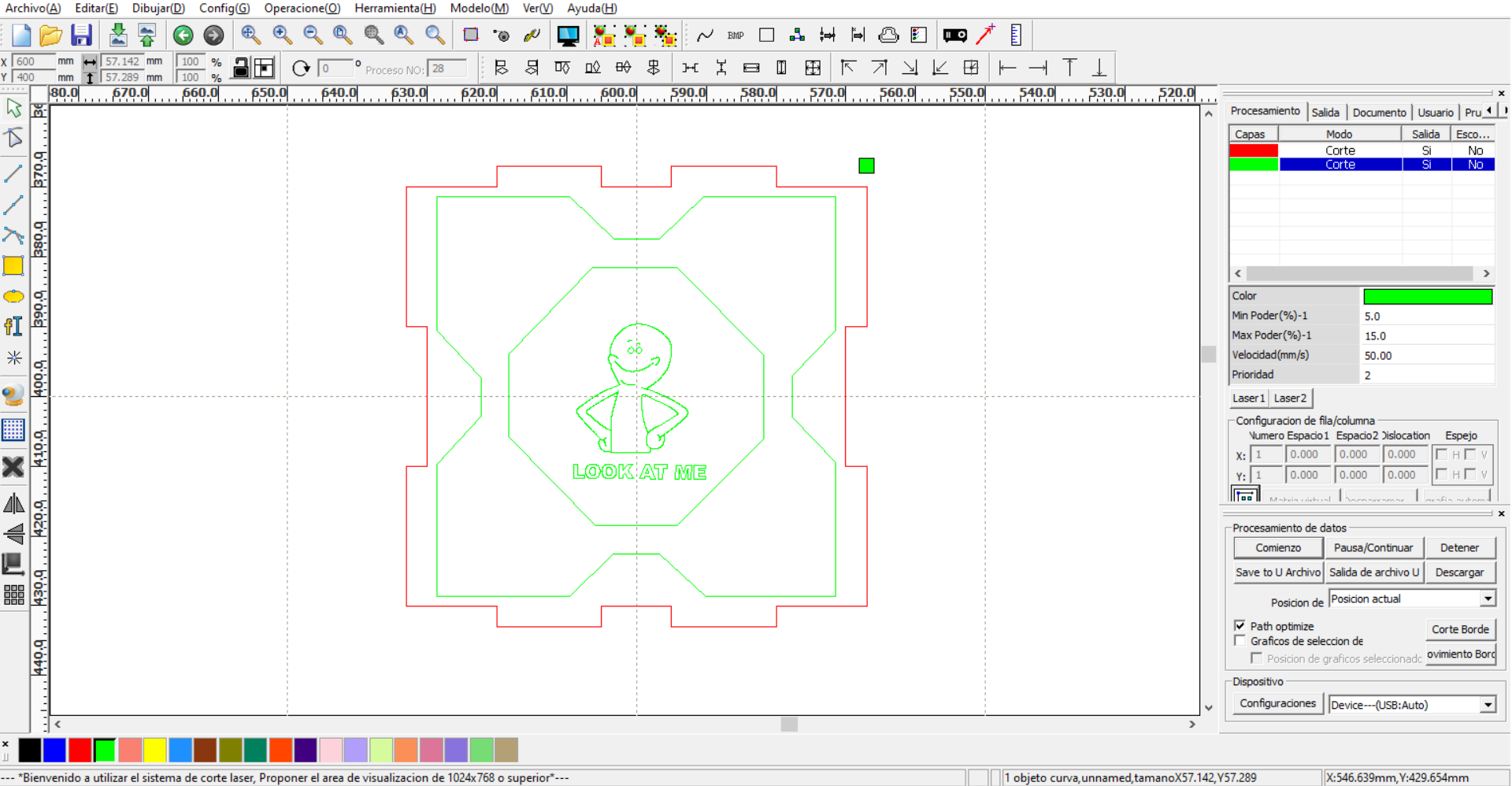Click the Velocidad value 50.00
The height and width of the screenshot is (786, 1512).
tap(1428, 355)
